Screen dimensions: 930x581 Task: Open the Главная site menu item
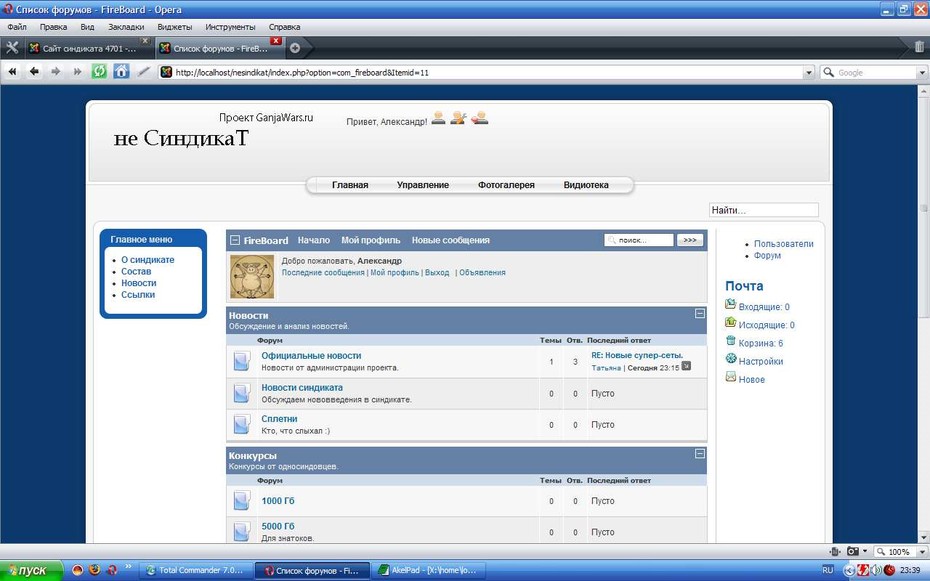click(x=350, y=185)
